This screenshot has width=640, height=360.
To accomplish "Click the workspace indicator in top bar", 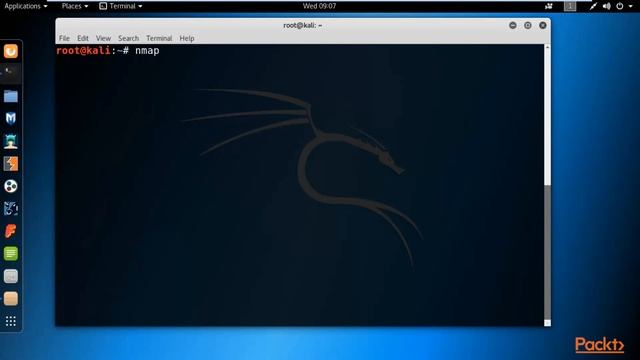I will (570, 6).
